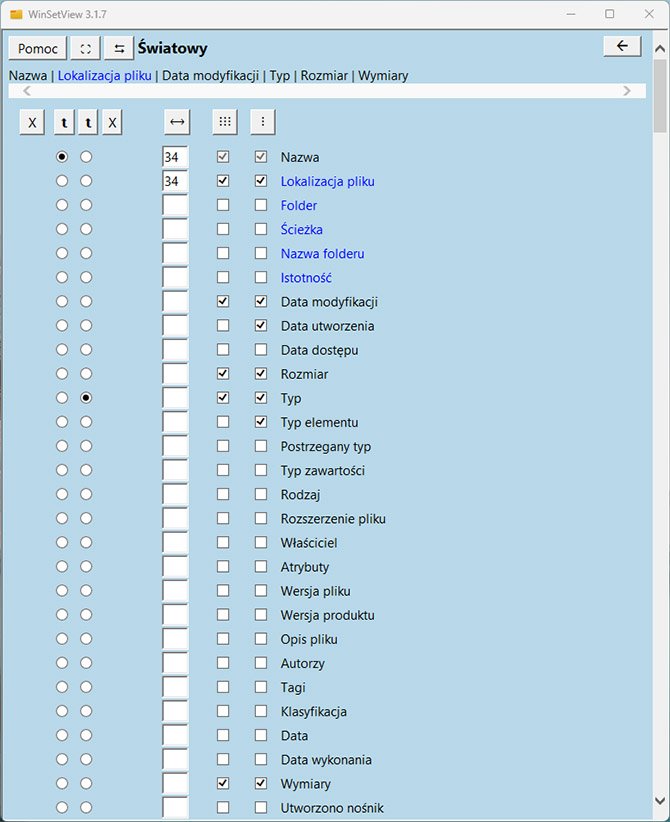Check the checkbox immediately left of Autorzy
This screenshot has width=670, height=822.
point(261,664)
